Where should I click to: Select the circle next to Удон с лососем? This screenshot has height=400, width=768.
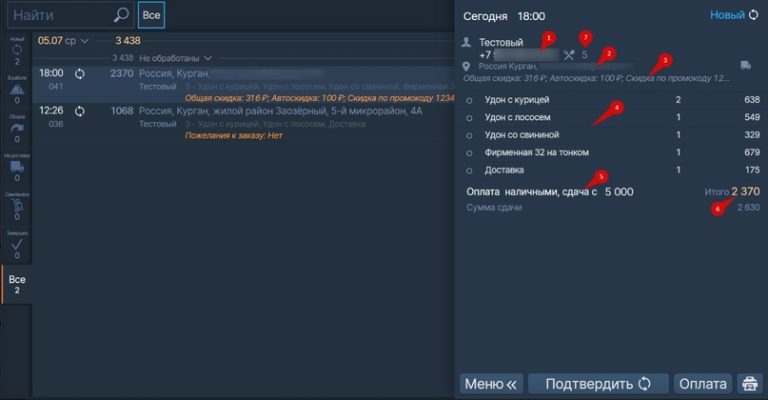(470, 117)
